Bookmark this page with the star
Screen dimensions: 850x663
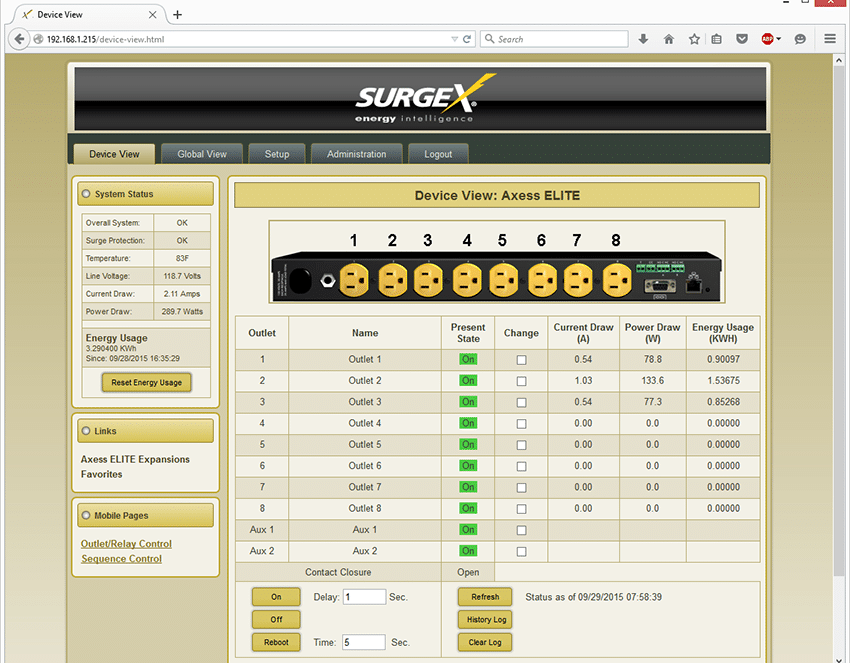pyautogui.click(x=694, y=39)
